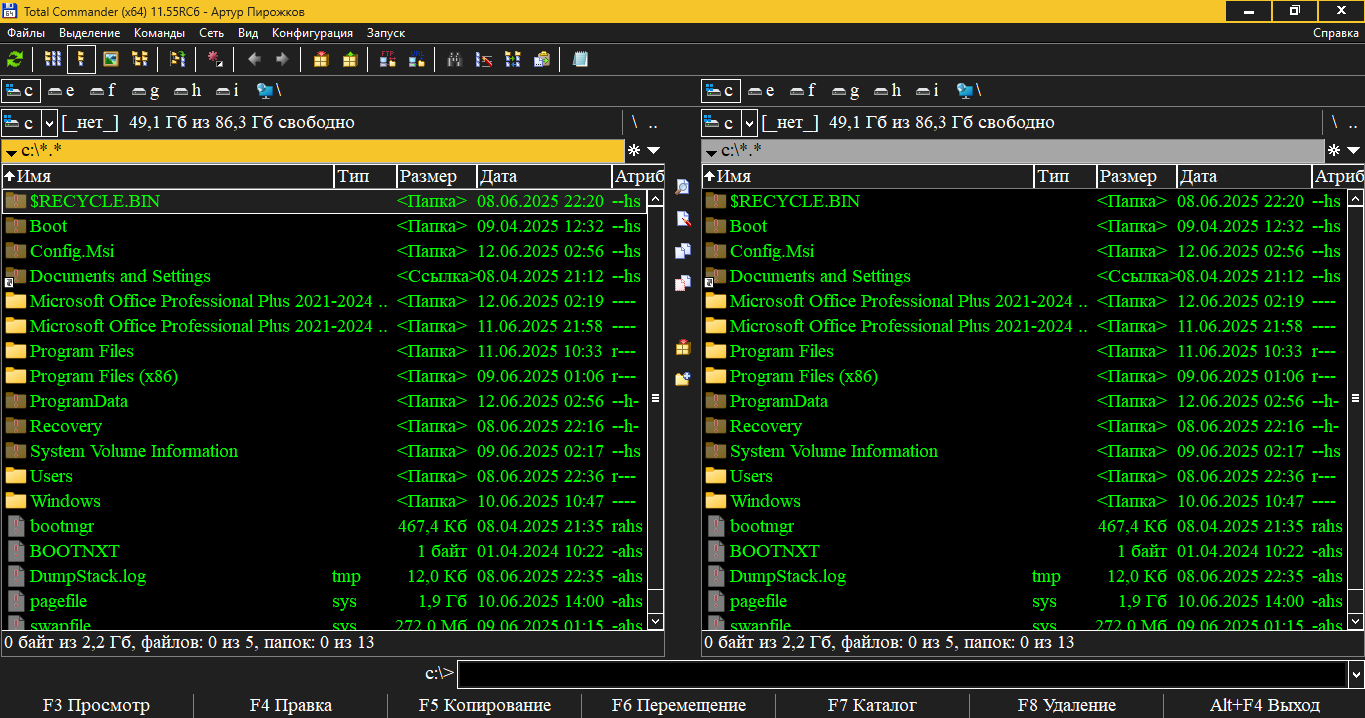Click the synchronize directories toolbar icon
Viewport: 1365px width, 718px height.
pos(512,59)
